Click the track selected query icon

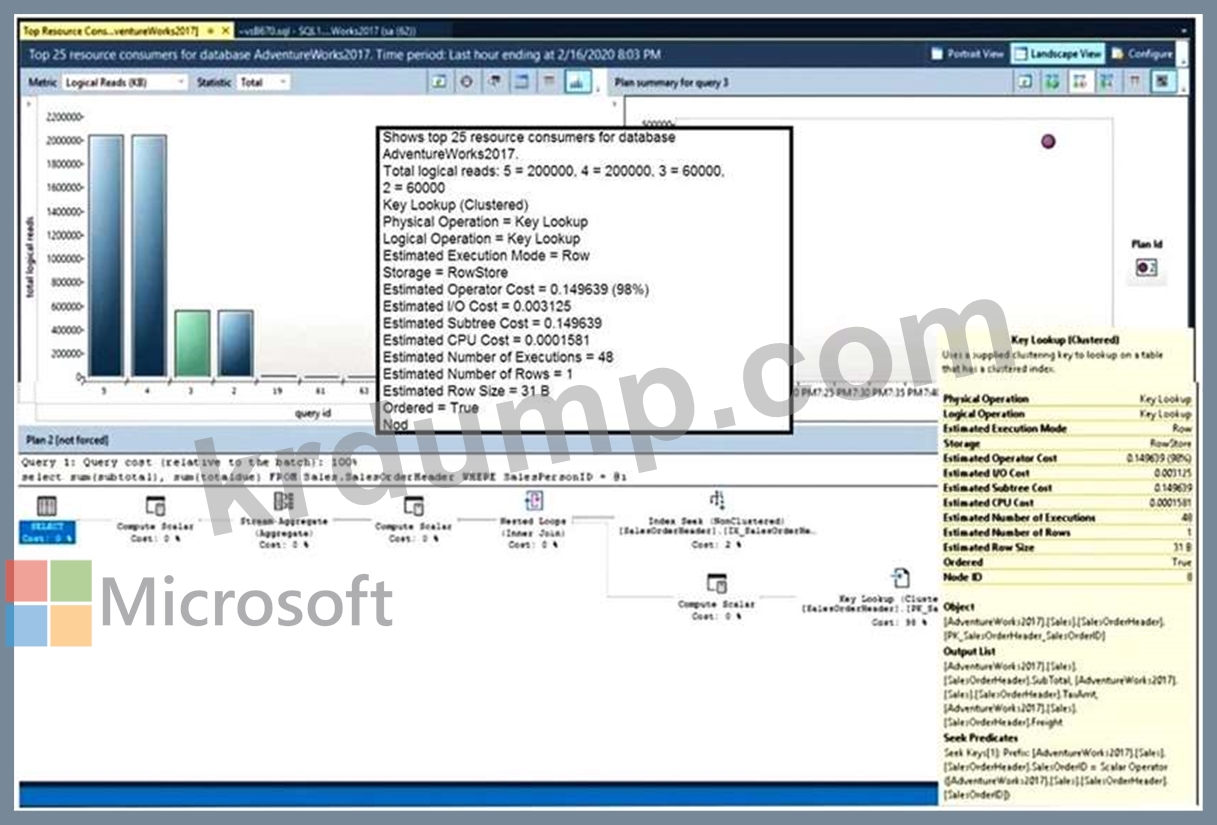466,83
